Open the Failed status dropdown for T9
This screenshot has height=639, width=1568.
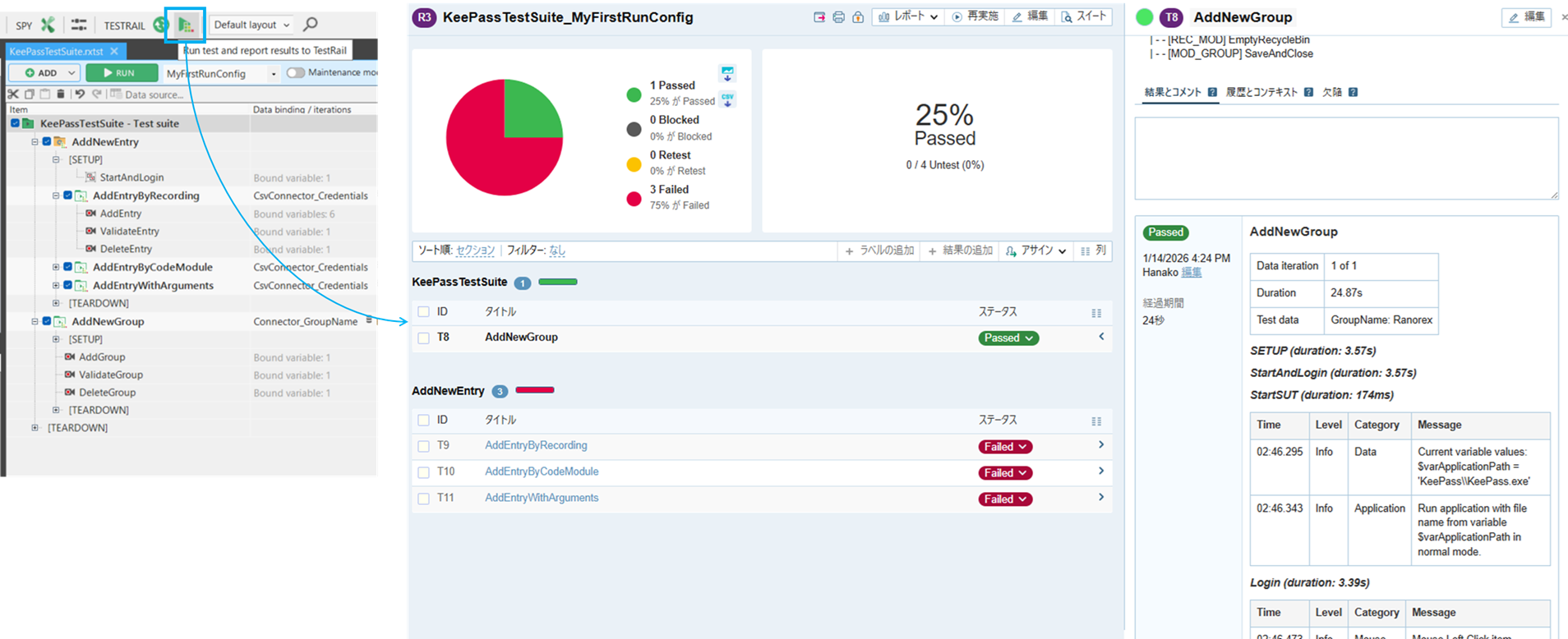pyautogui.click(x=1005, y=447)
